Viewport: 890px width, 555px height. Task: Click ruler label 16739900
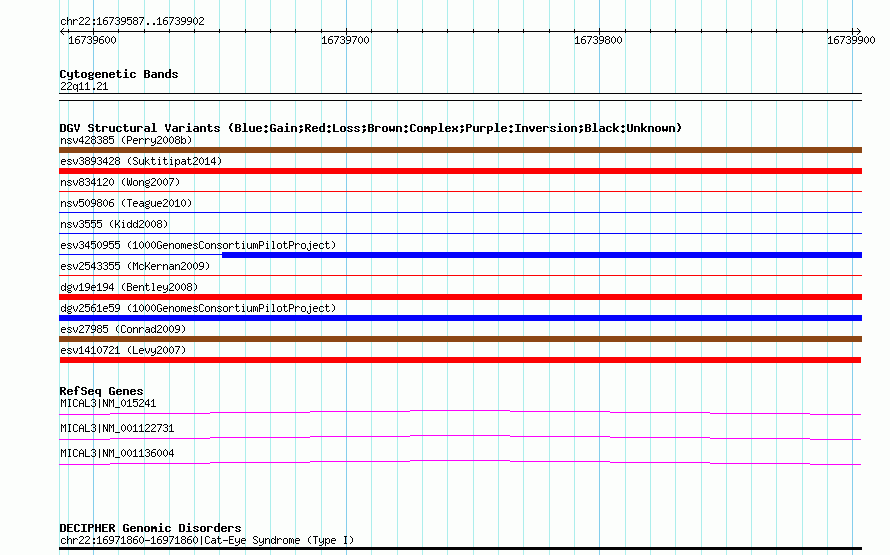[851, 40]
